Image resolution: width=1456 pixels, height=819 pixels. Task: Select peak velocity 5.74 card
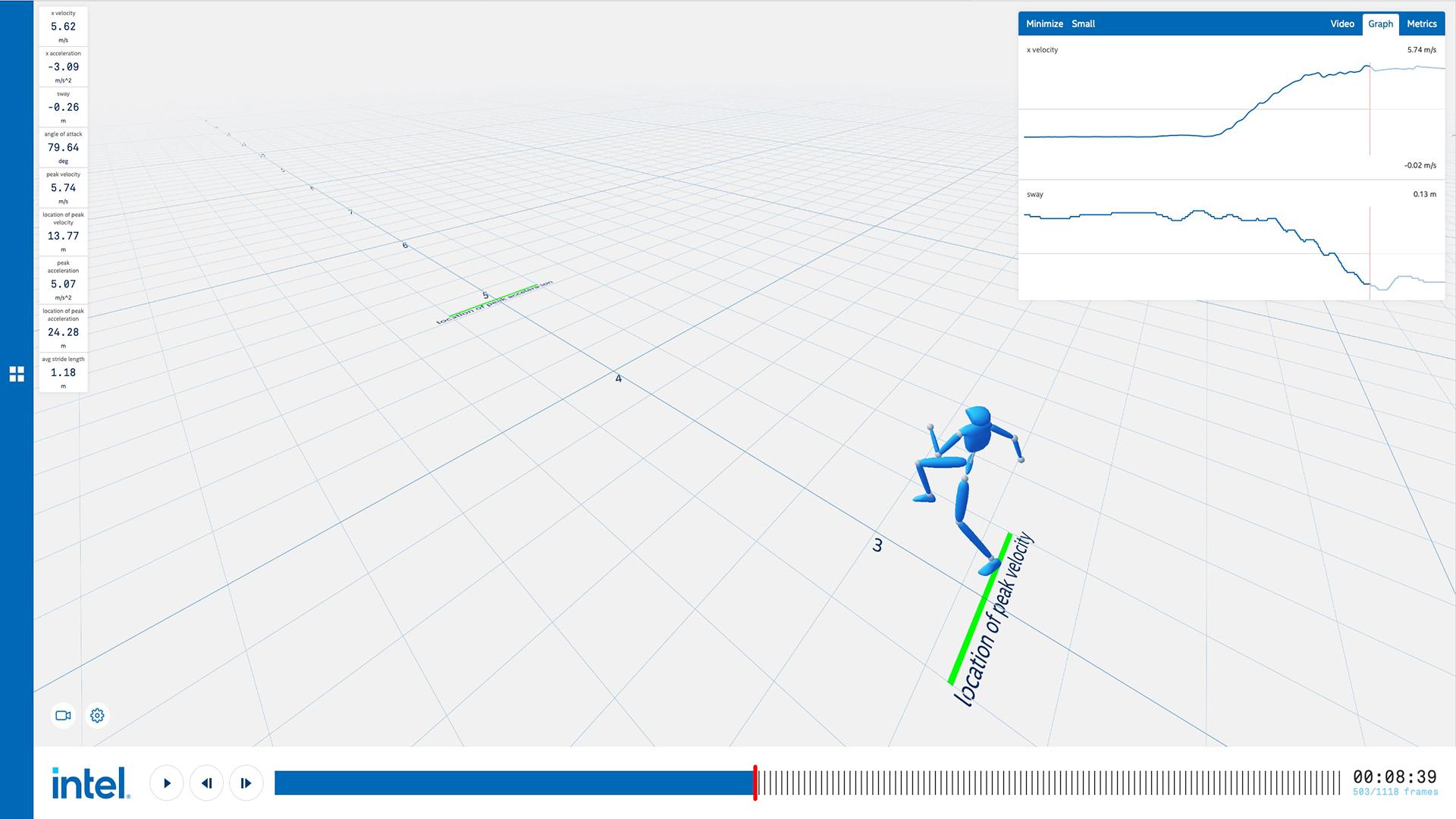coord(63,187)
